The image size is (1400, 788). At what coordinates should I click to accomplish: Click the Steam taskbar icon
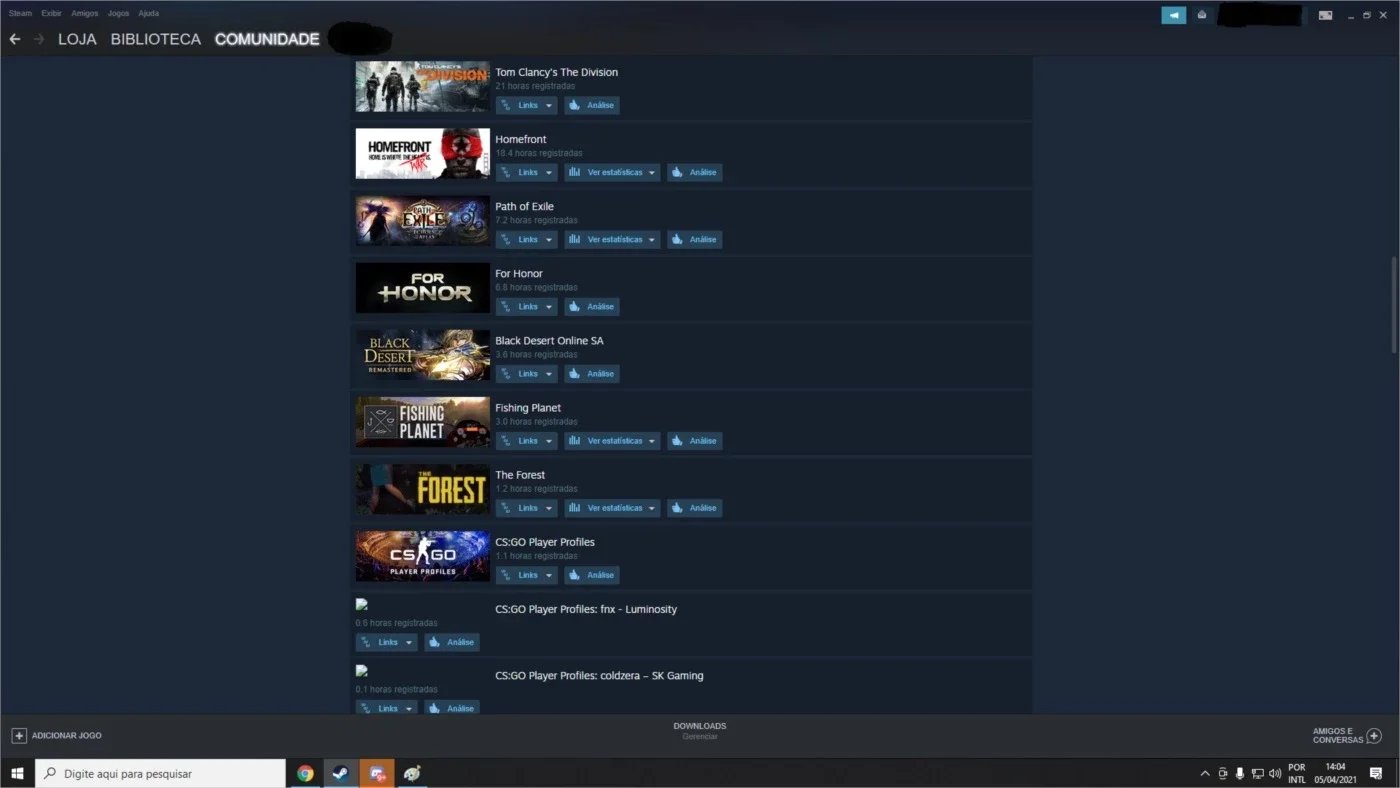point(341,773)
